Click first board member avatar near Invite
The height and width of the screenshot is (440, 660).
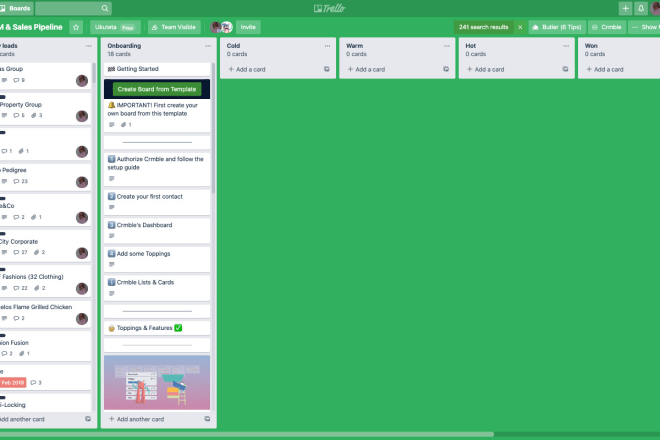click(216, 27)
